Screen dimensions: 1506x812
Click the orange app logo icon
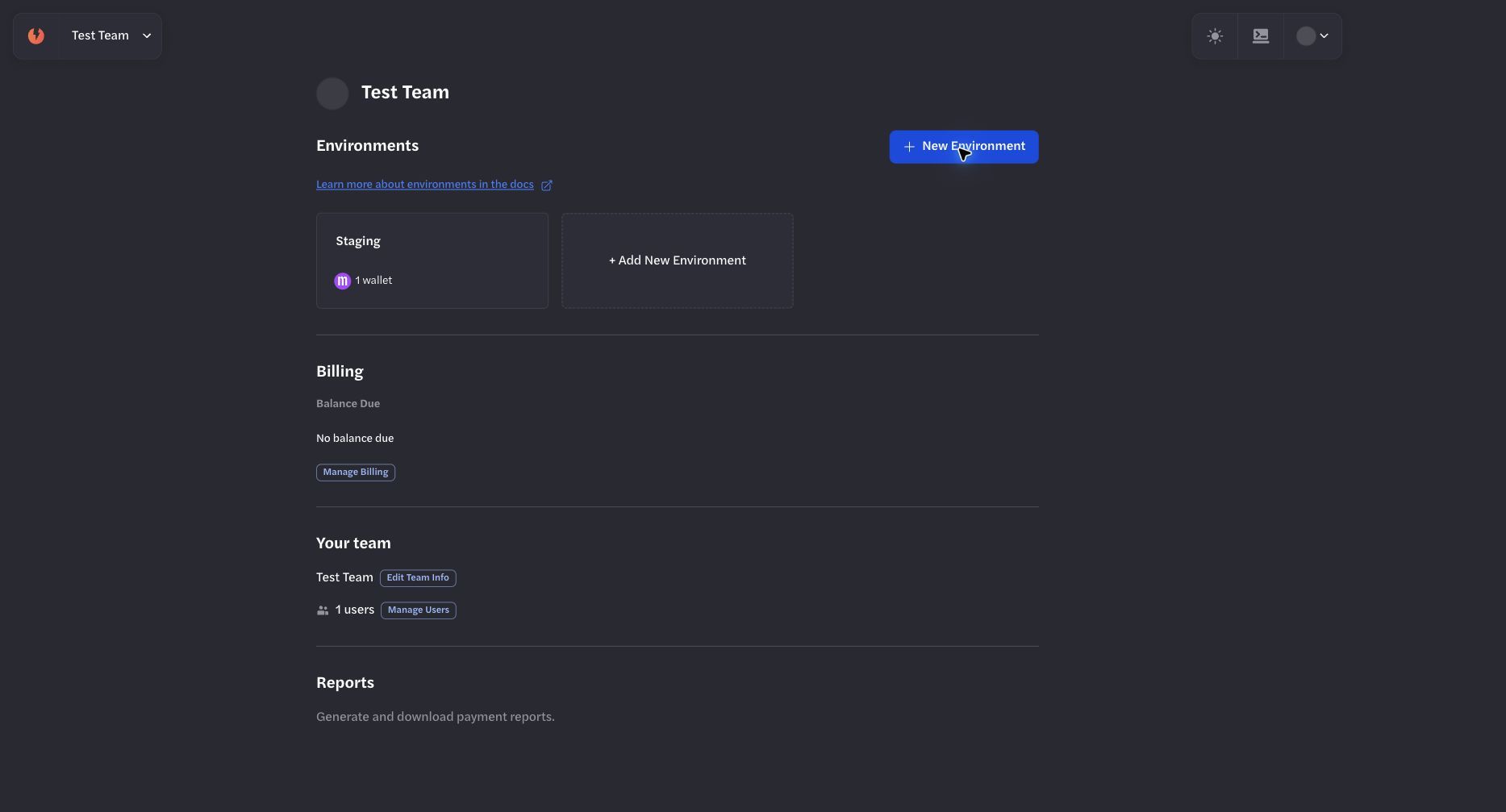pos(35,36)
